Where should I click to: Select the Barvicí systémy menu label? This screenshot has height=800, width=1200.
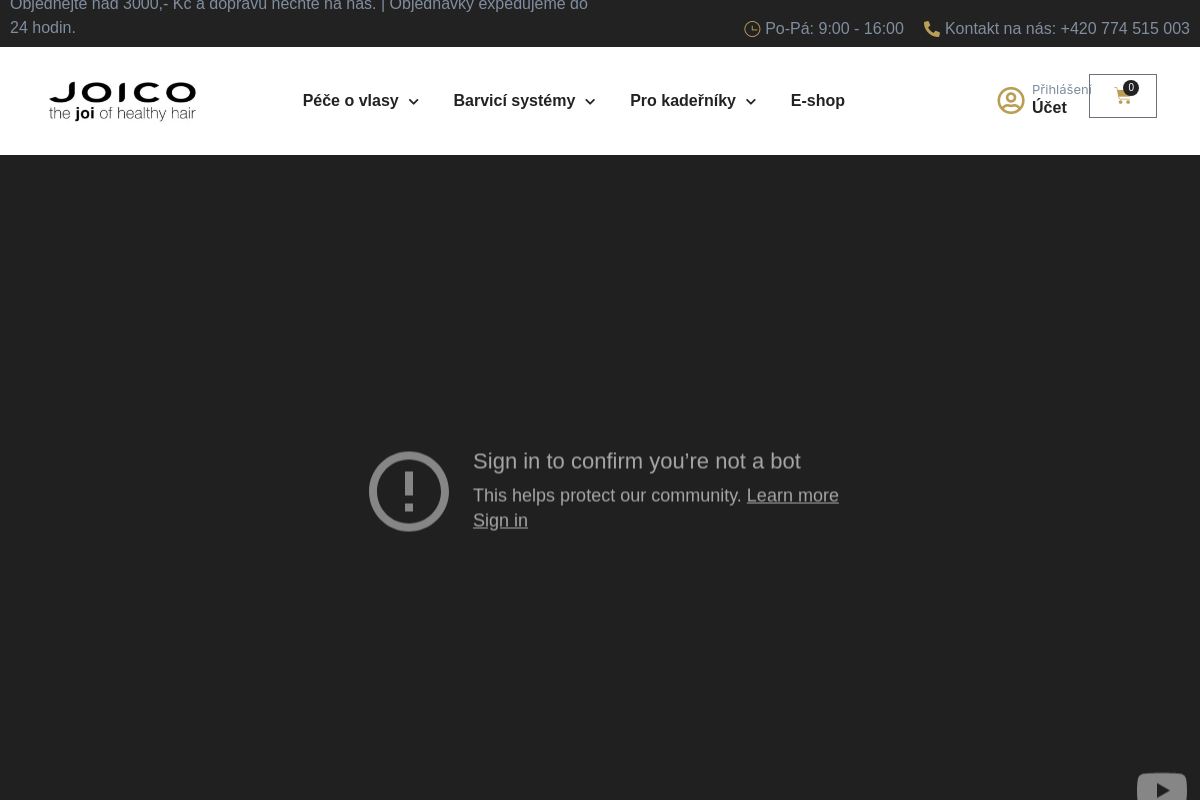coord(514,100)
